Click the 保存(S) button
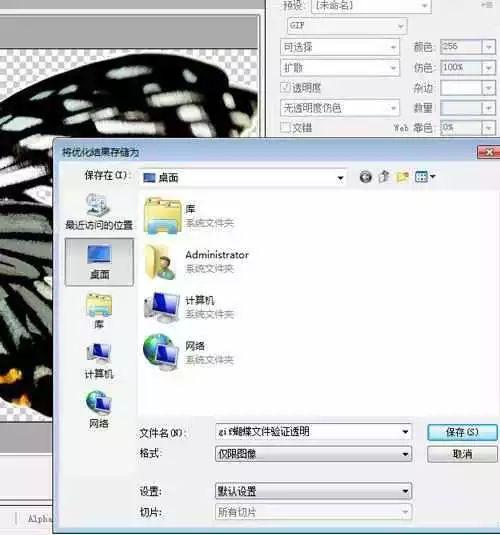 coord(462,432)
